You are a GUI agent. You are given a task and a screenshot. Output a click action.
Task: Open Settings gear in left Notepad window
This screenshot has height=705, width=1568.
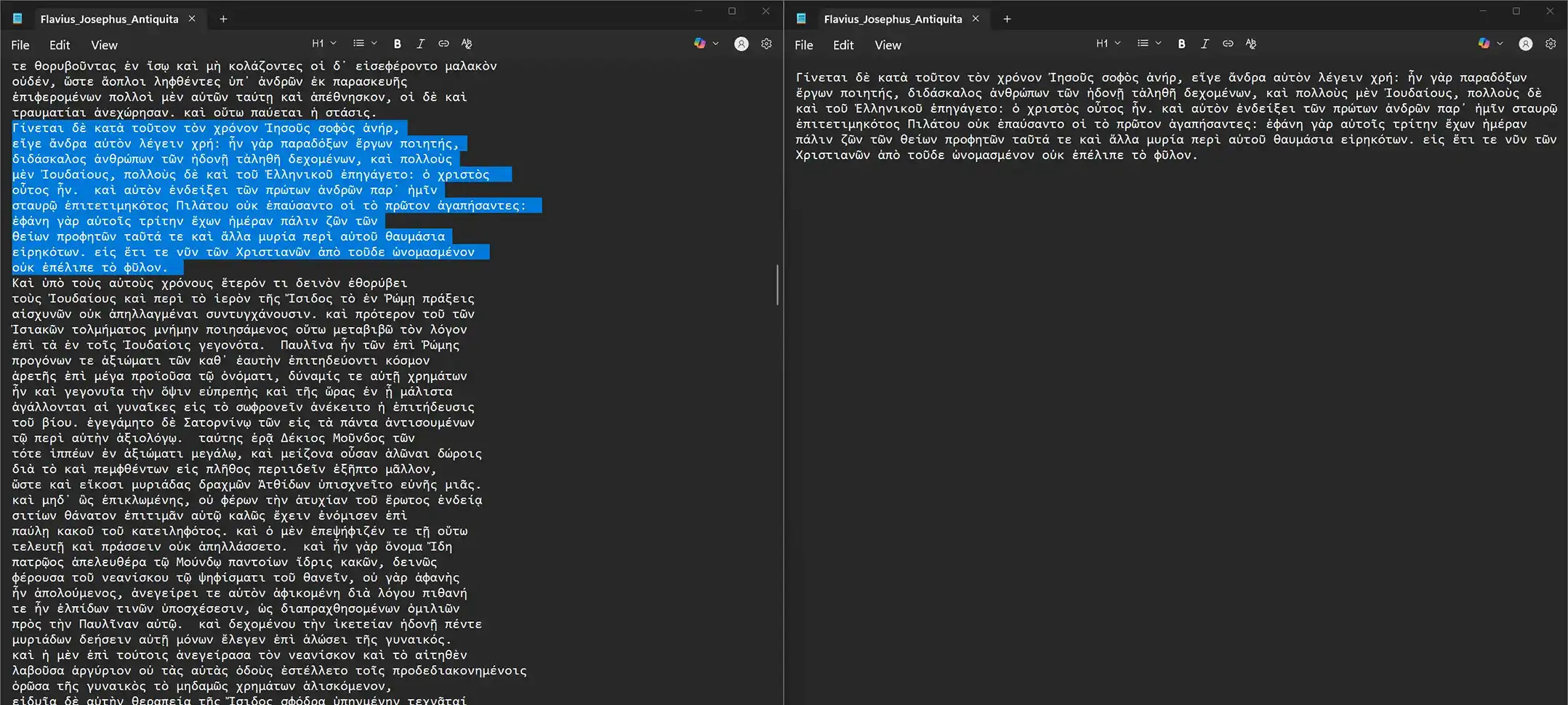click(766, 44)
